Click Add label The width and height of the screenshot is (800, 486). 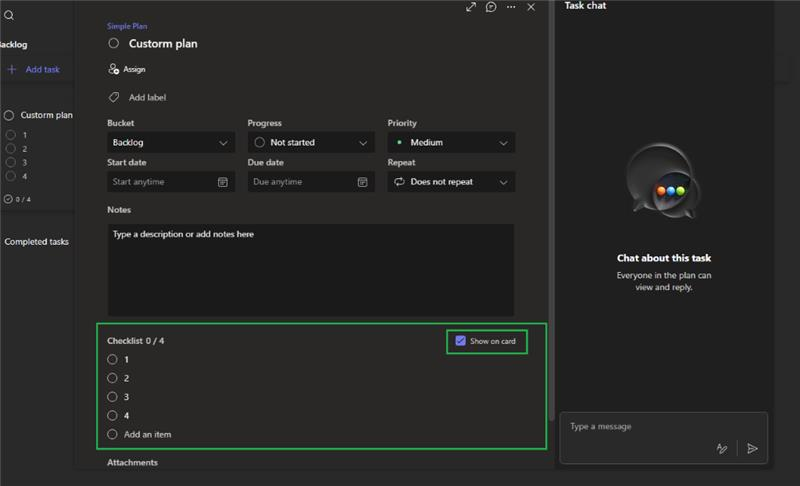pyautogui.click(x=147, y=97)
